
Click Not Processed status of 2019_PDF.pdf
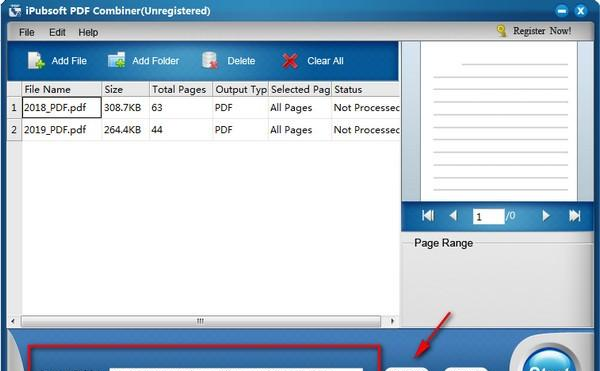(366, 130)
